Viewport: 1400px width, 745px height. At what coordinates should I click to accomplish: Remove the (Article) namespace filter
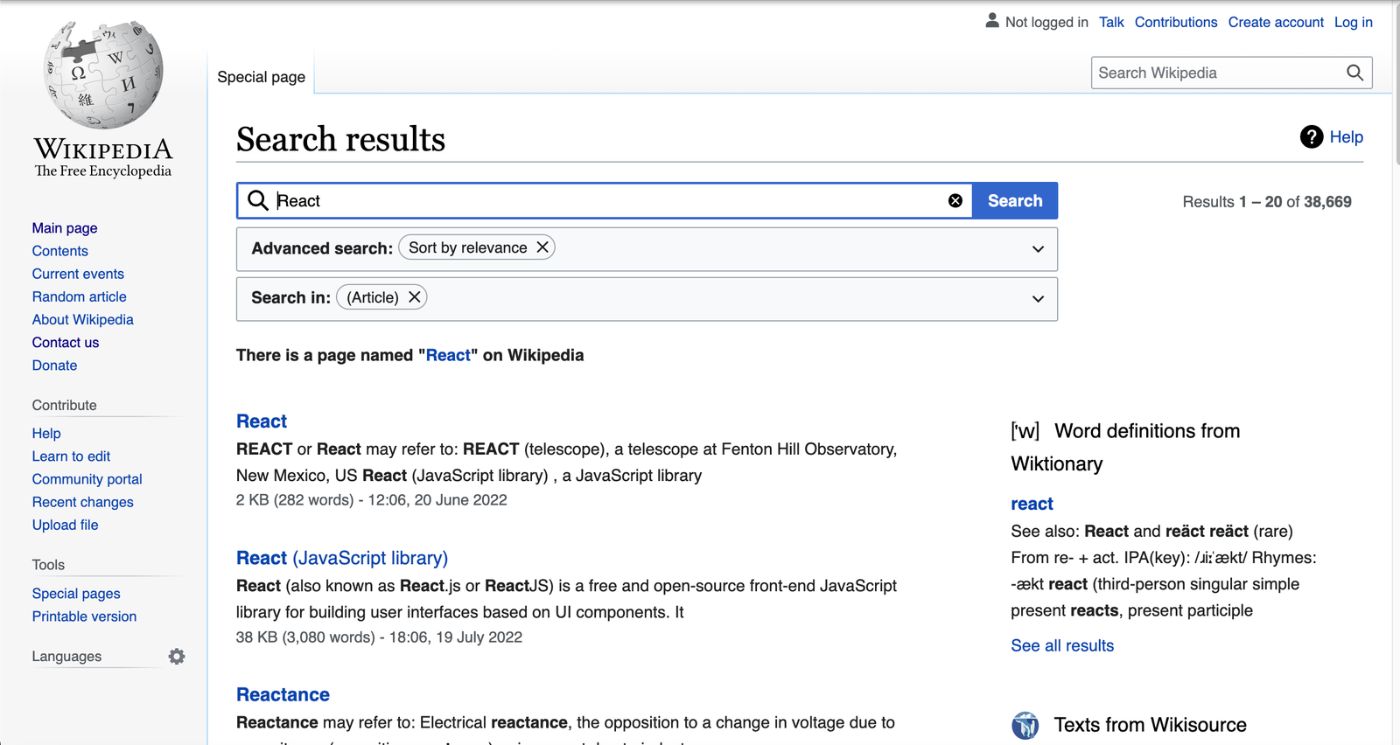414,297
